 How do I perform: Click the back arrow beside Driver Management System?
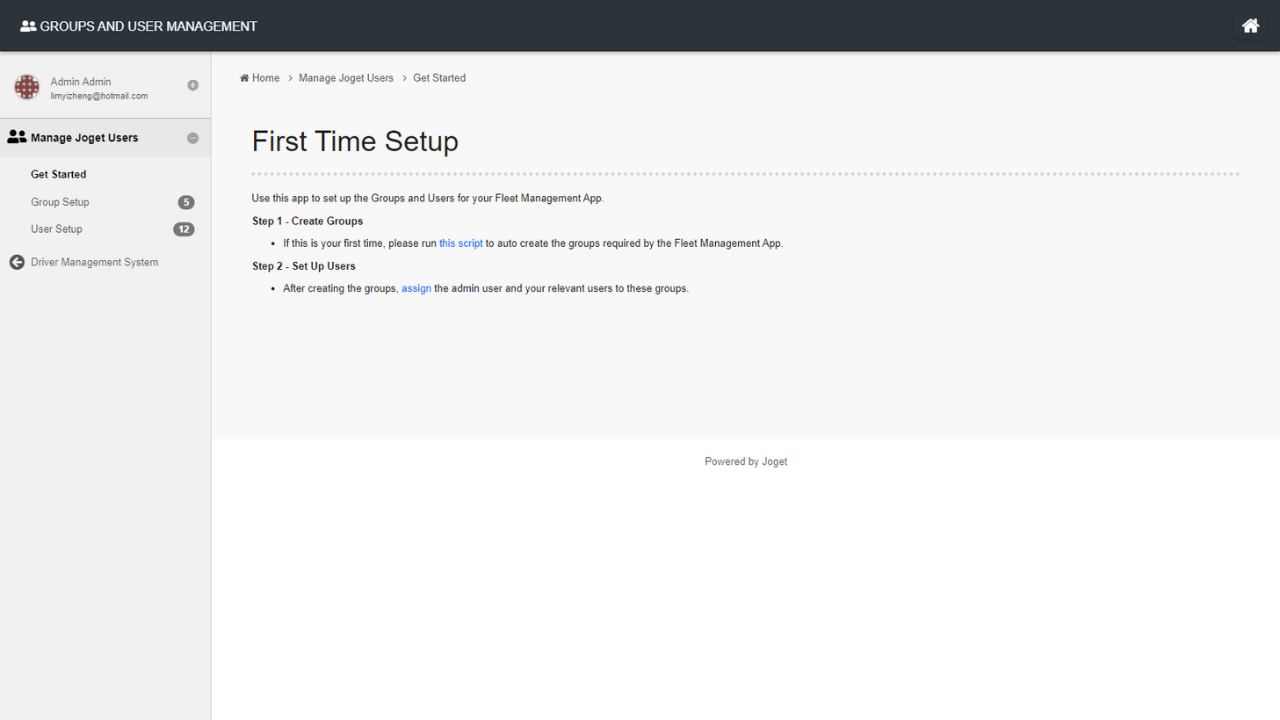coord(17,262)
